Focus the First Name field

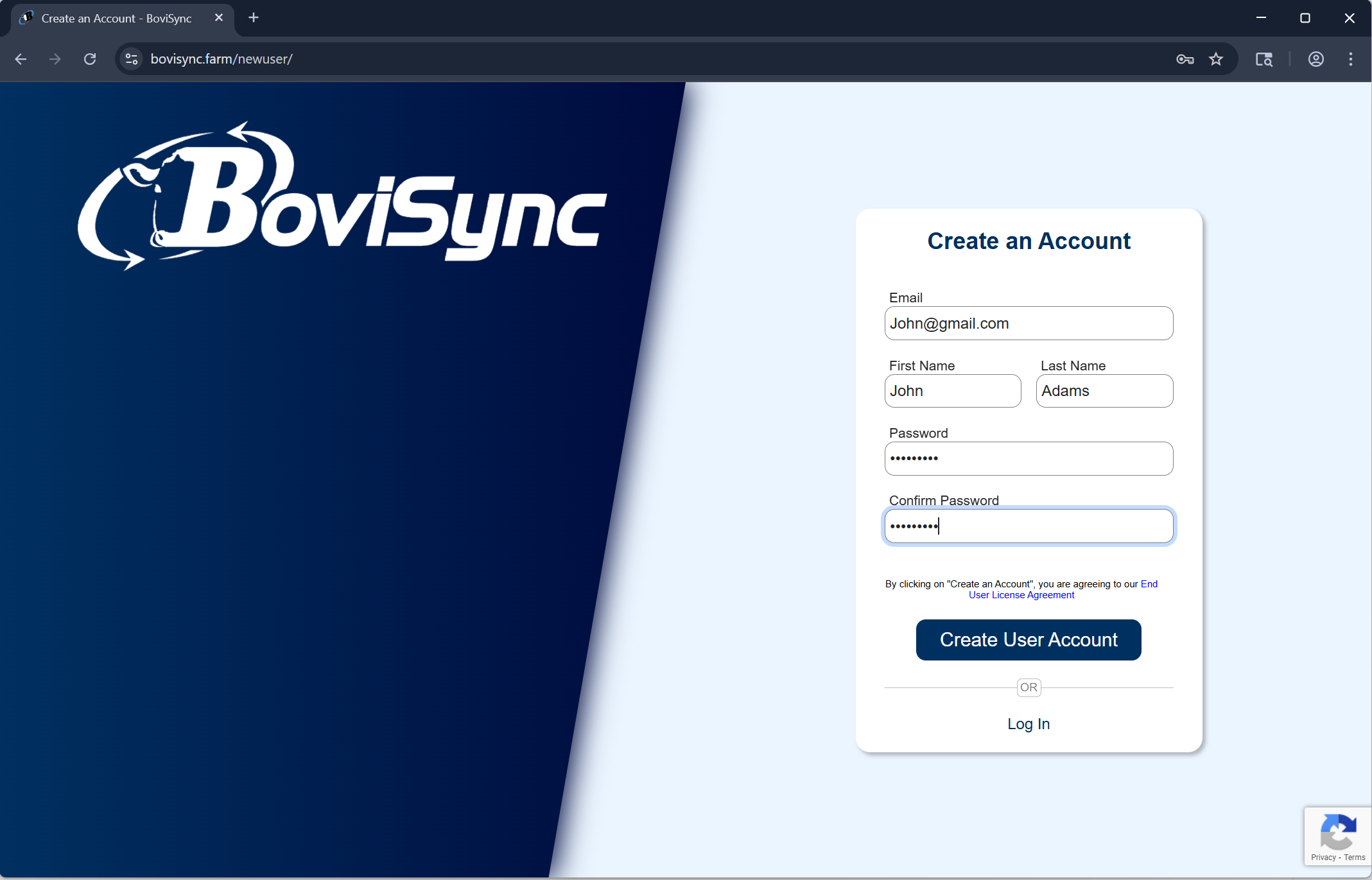[x=953, y=391]
